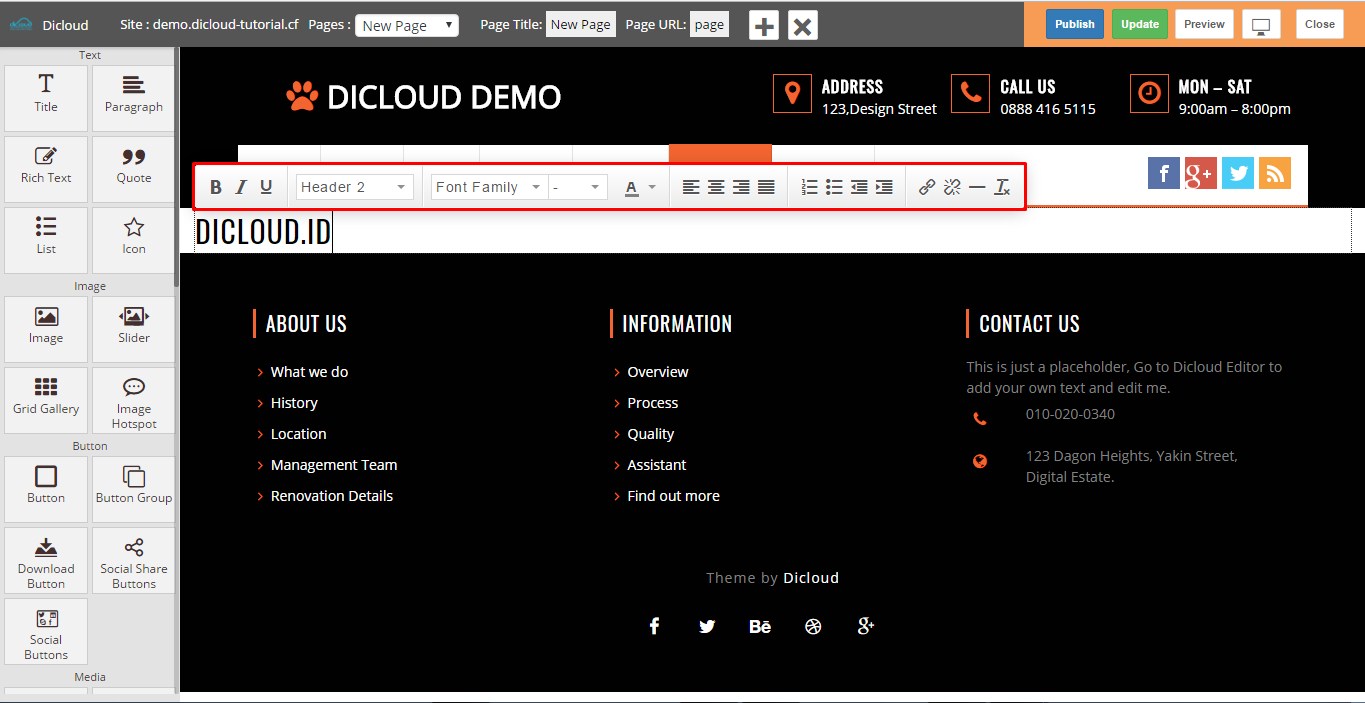
Task: Insert a bulleted list
Action: [x=834, y=187]
